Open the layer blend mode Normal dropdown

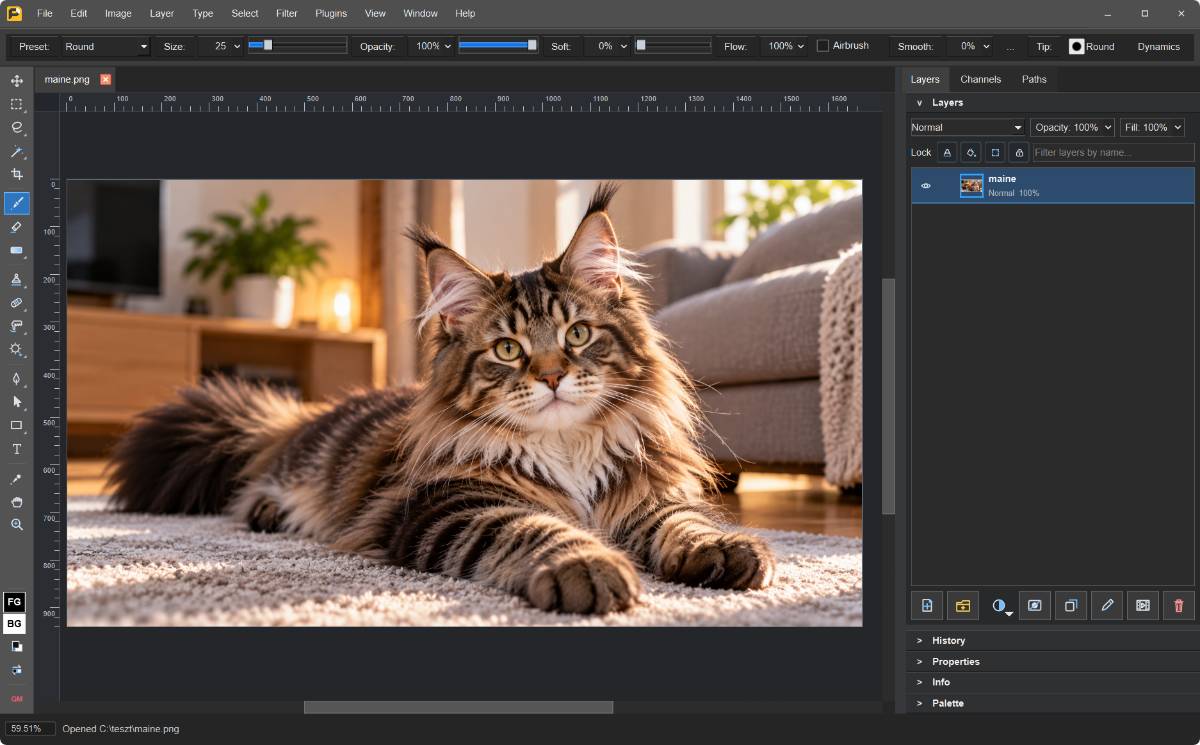(x=967, y=127)
